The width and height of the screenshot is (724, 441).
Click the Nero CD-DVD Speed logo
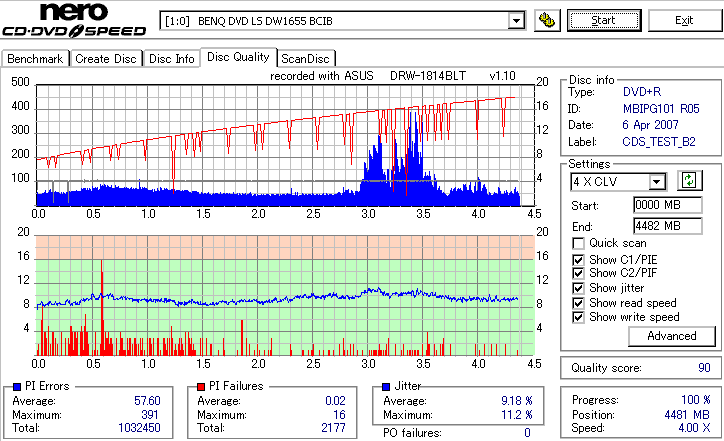74,19
